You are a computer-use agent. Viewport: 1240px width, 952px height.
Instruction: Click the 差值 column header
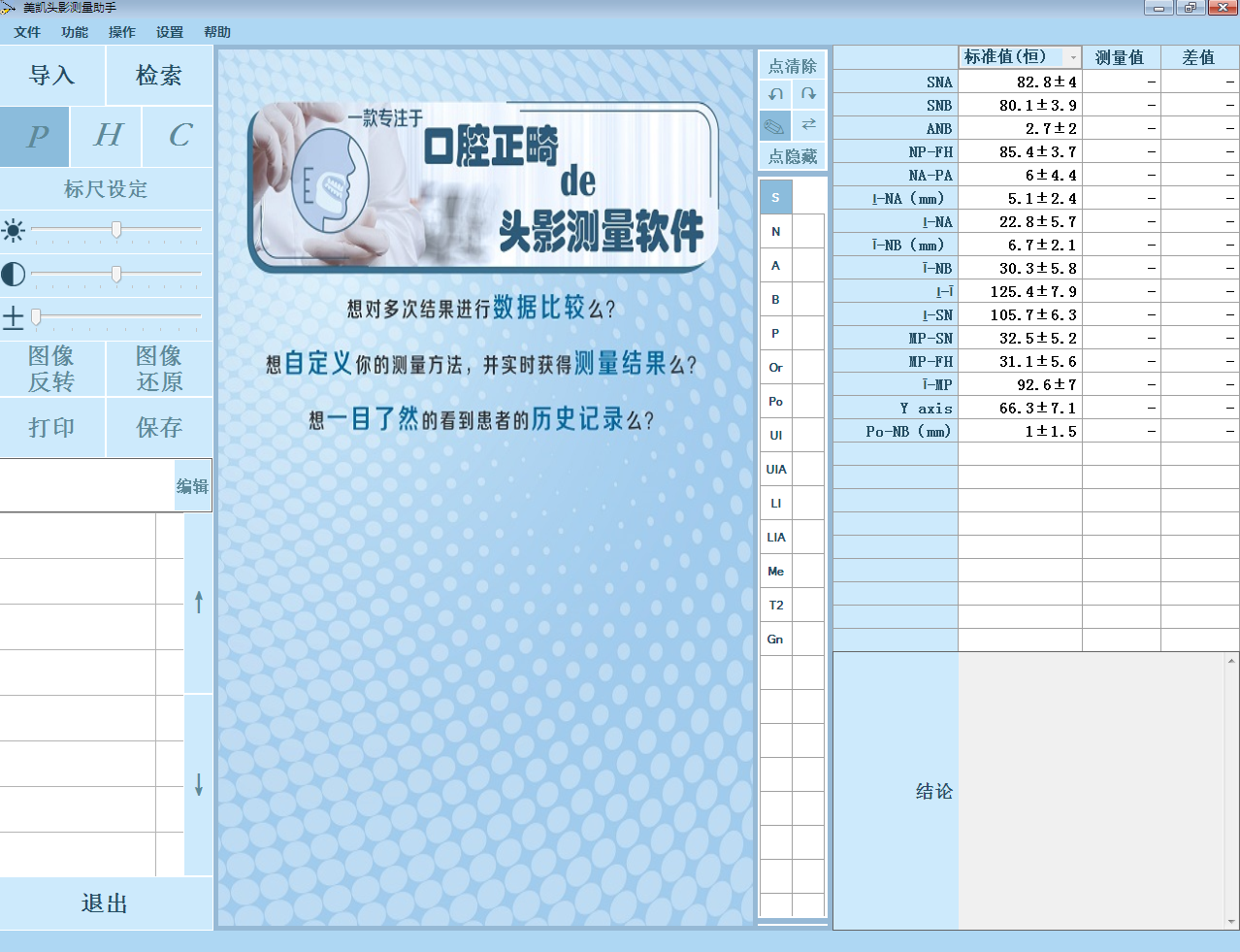tap(1199, 57)
